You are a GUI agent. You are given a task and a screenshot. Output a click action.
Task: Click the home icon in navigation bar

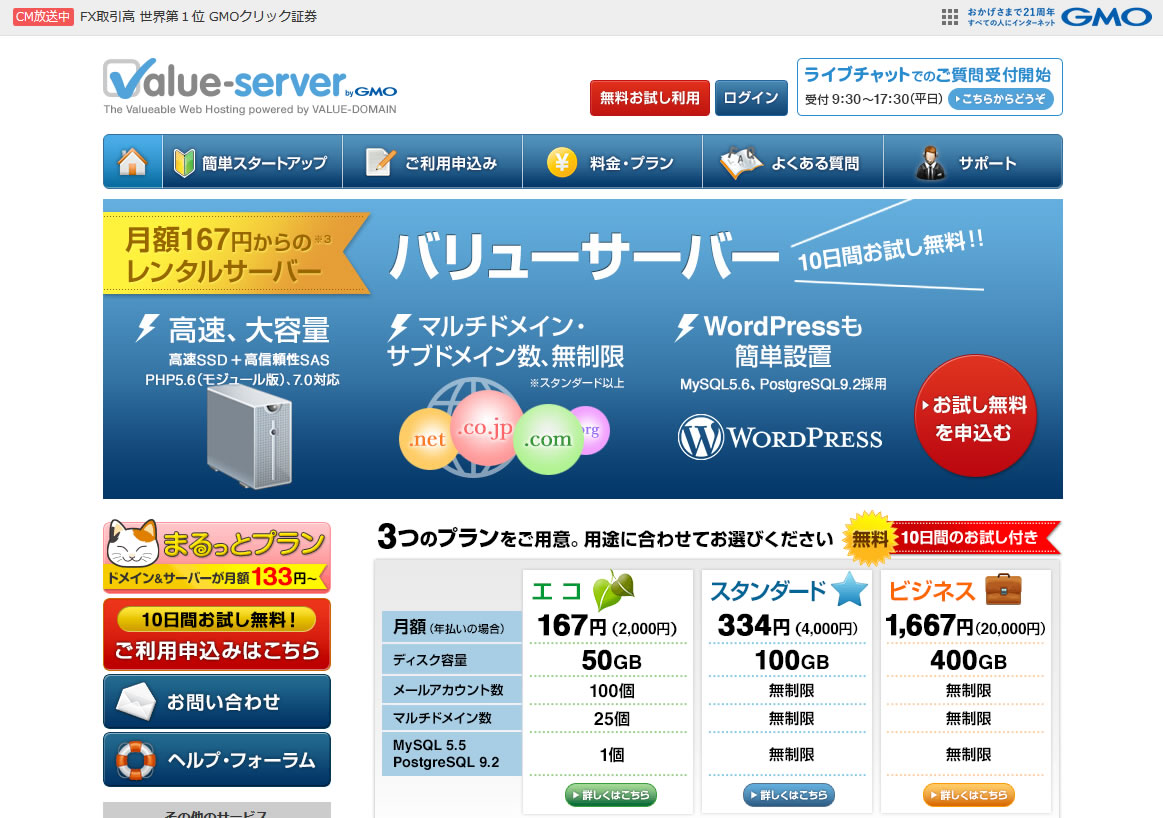coord(133,162)
